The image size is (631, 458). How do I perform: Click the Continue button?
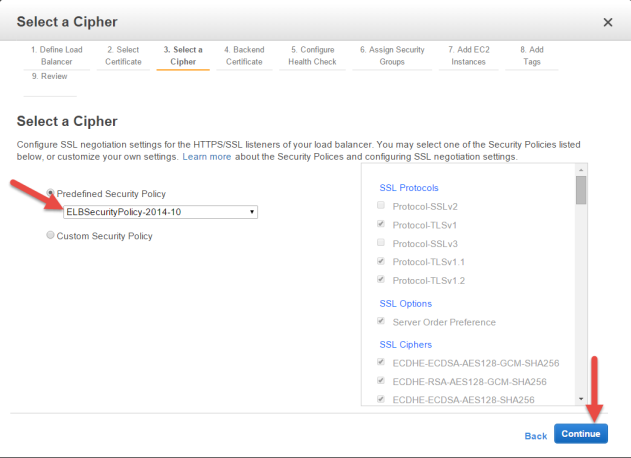(x=581, y=434)
